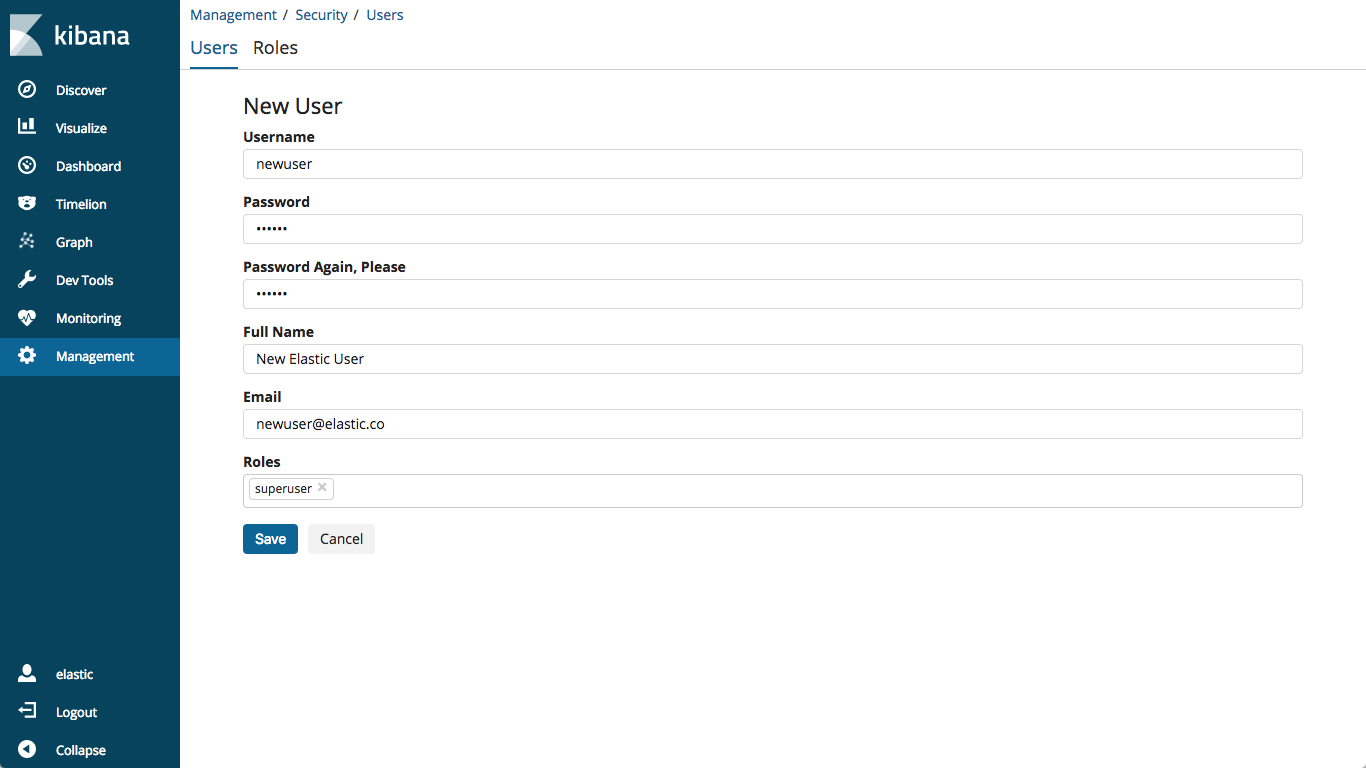Screen dimensions: 1366x768
Task: Open Timelion via the bear icon
Action: click(27, 203)
